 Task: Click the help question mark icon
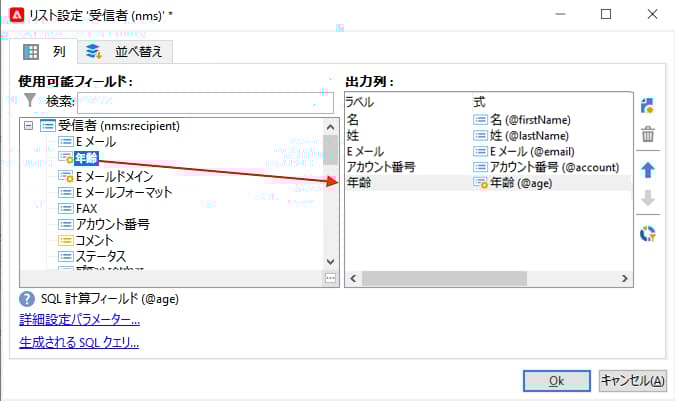coord(27,299)
